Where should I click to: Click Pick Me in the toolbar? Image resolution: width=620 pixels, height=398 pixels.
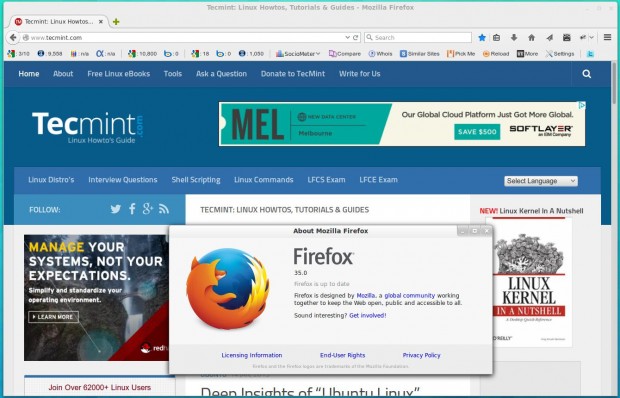click(x=461, y=54)
